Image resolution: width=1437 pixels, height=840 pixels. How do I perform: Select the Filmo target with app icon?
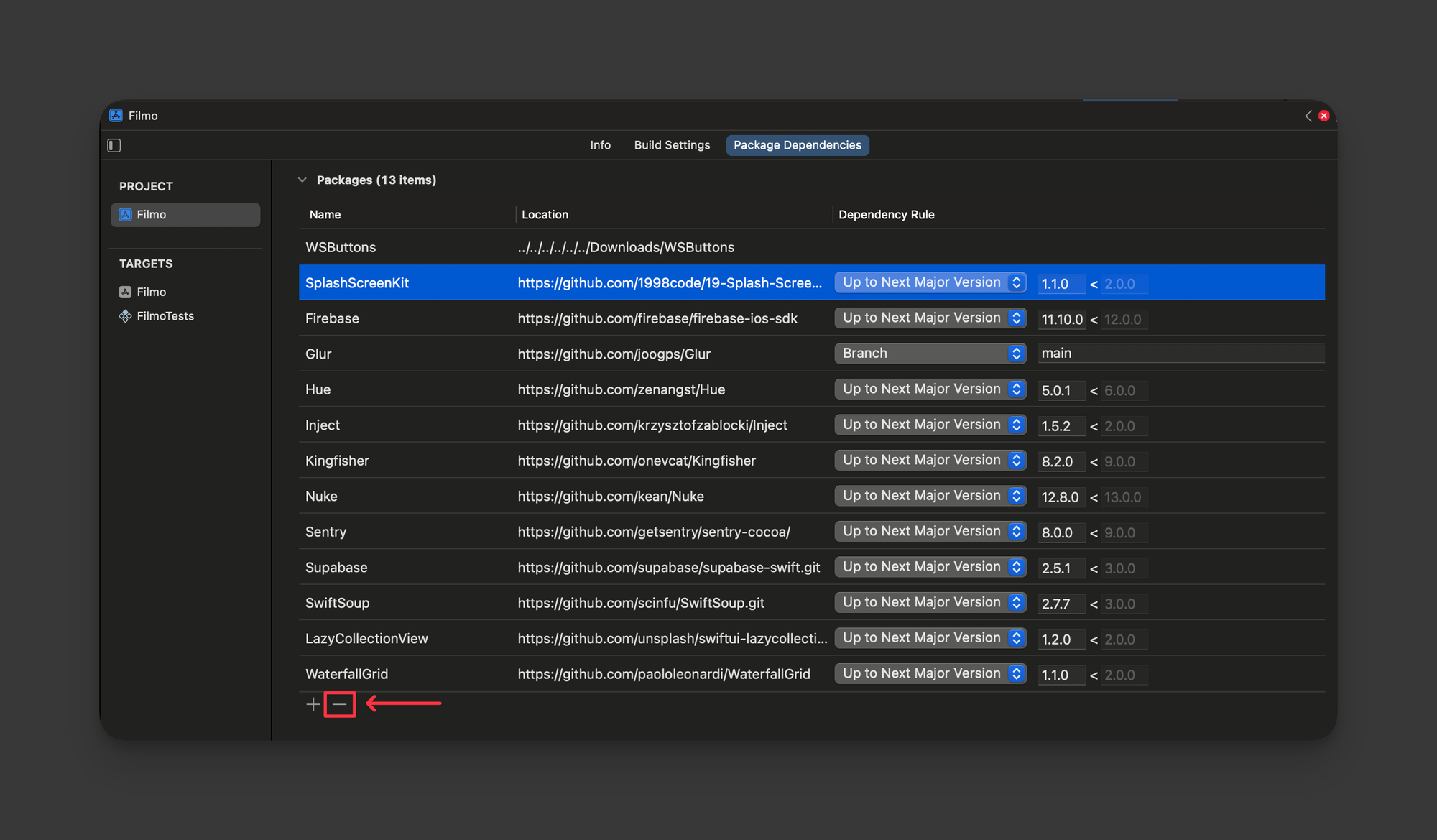point(151,292)
